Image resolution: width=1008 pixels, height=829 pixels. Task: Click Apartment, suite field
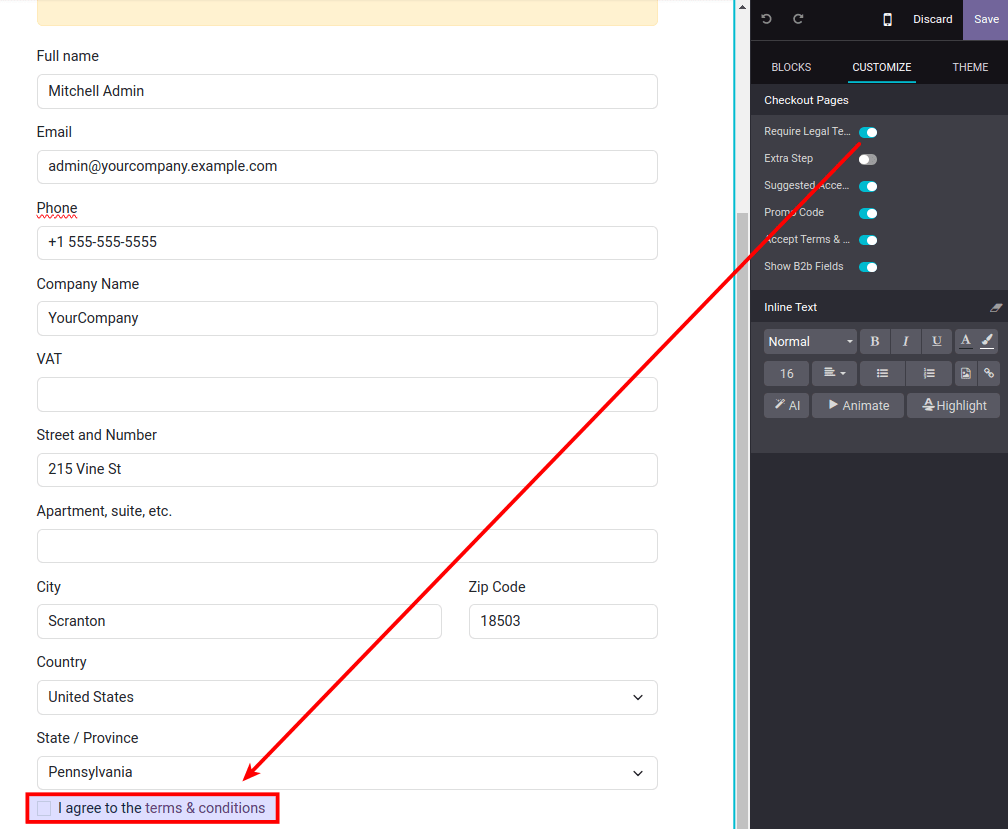point(347,546)
